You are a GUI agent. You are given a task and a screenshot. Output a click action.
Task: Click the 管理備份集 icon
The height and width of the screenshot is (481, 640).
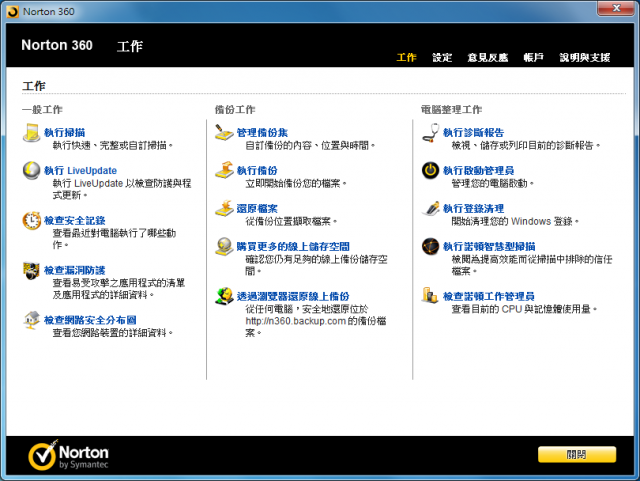[x=224, y=133]
